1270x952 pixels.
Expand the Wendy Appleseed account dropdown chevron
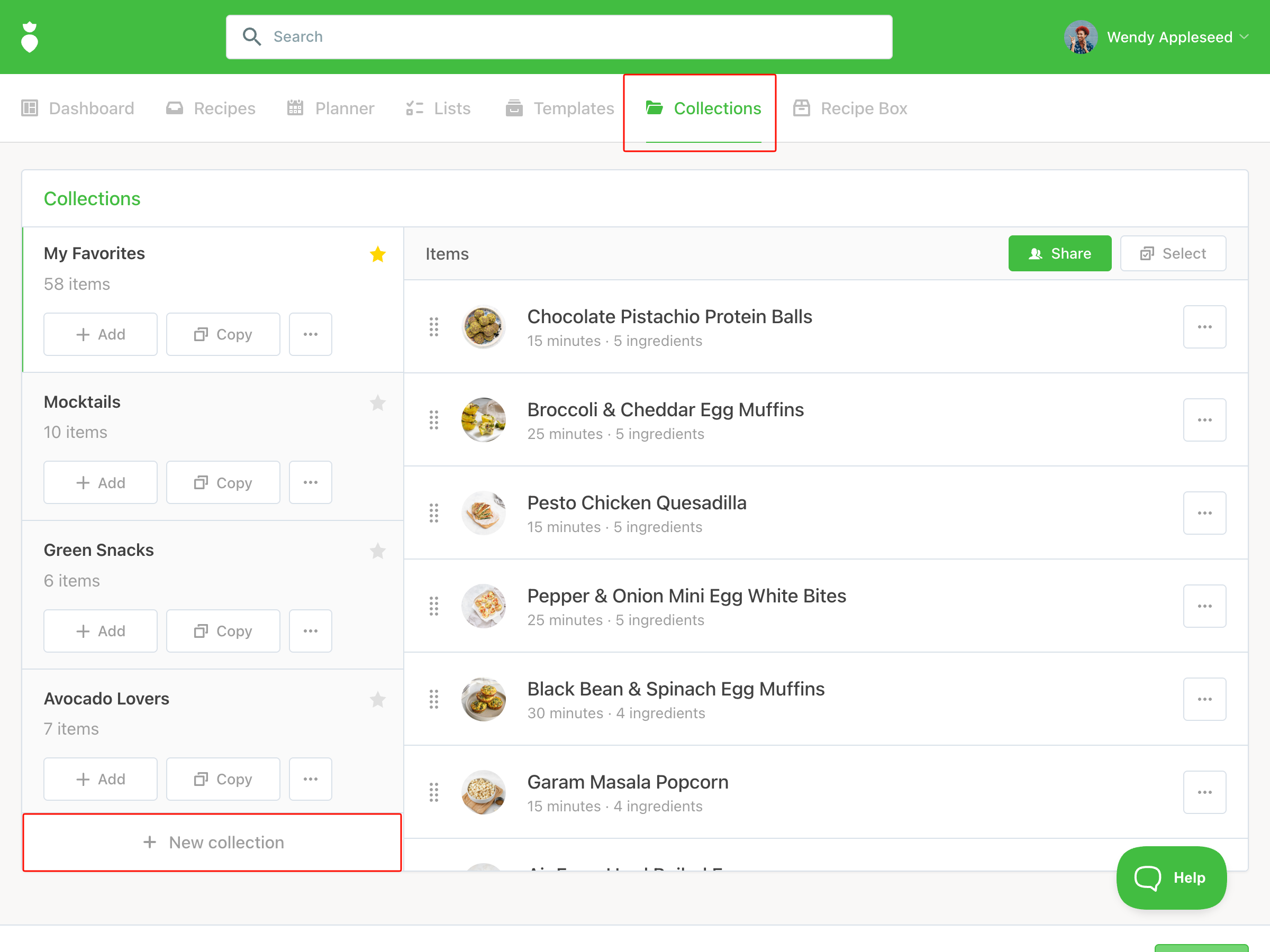point(1244,36)
